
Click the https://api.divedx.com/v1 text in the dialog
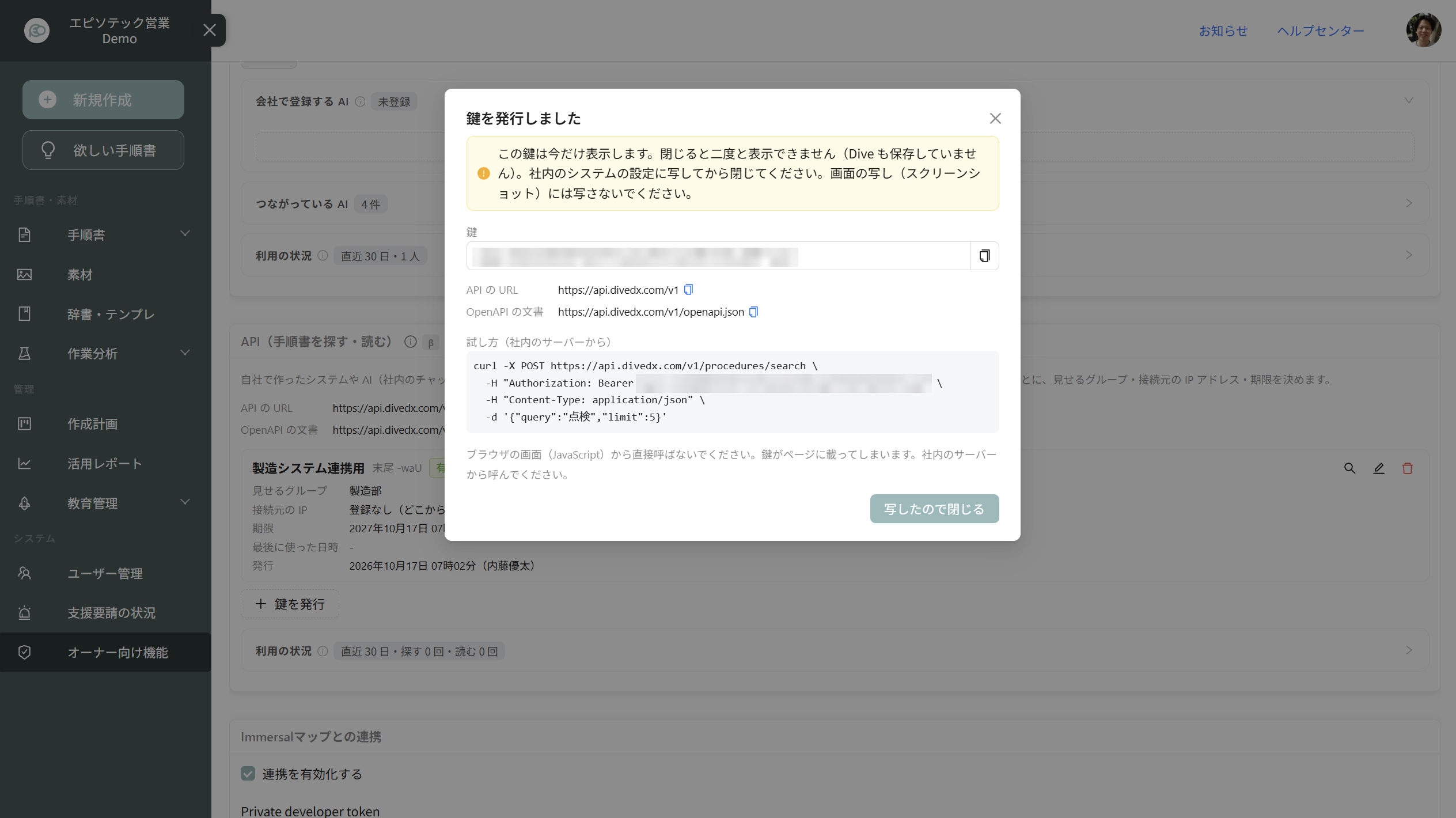[x=618, y=290]
